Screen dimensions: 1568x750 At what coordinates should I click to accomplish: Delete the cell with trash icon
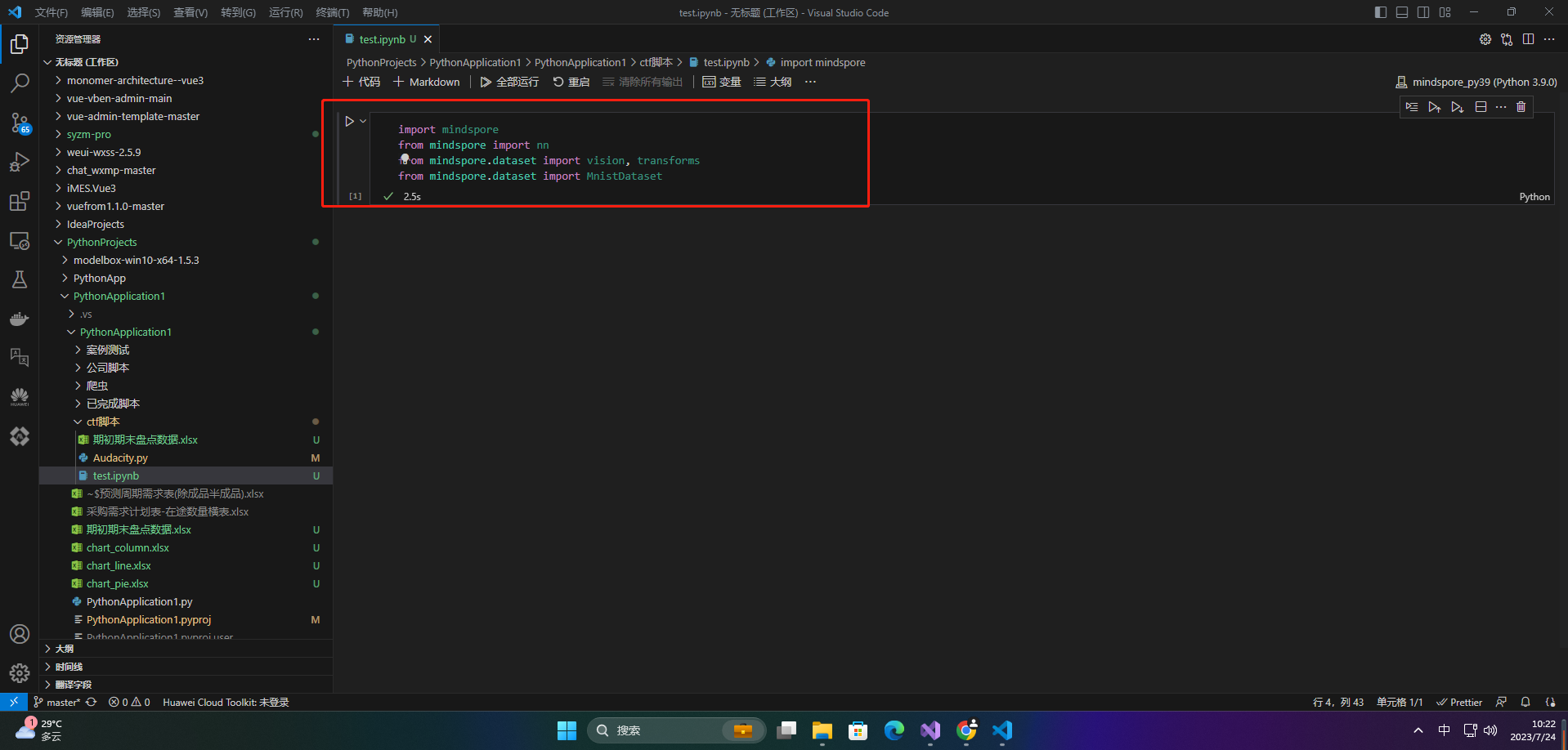click(x=1521, y=107)
